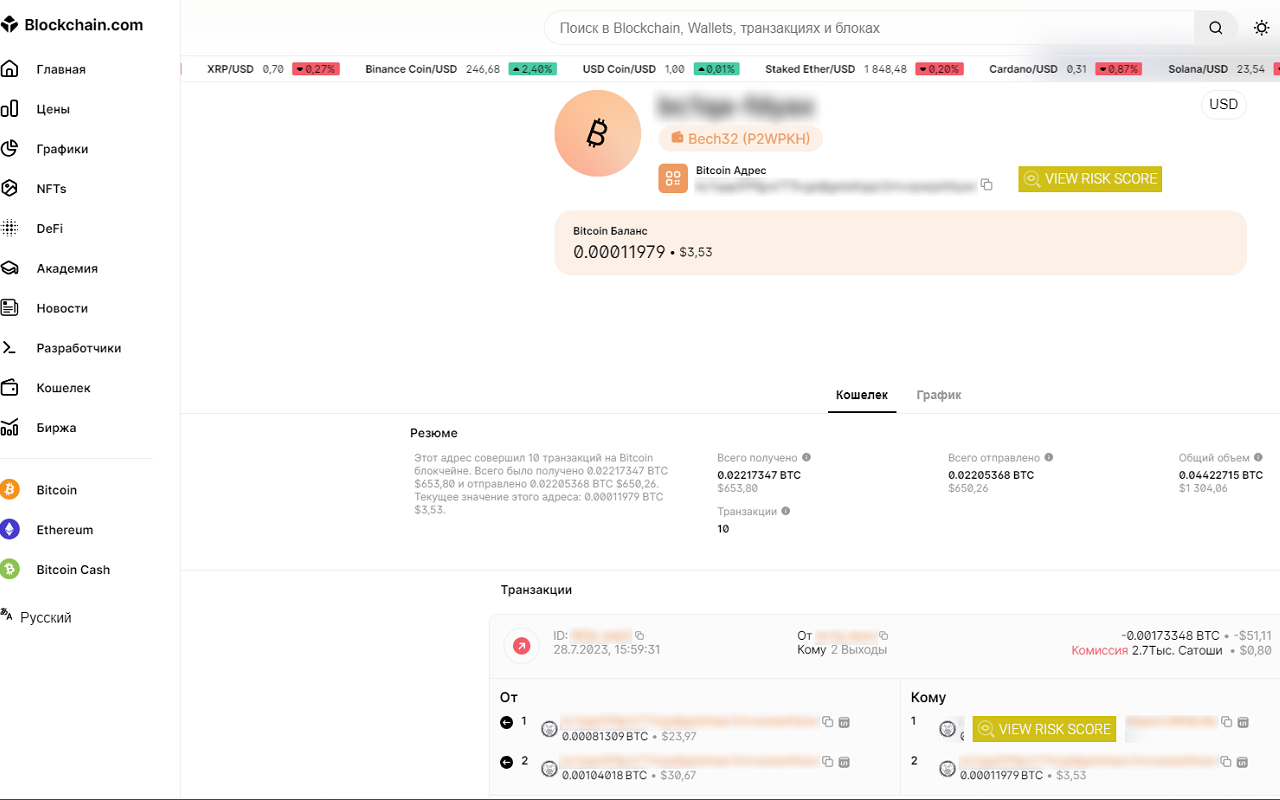Click avatar icon of output 2 address

tap(947, 769)
